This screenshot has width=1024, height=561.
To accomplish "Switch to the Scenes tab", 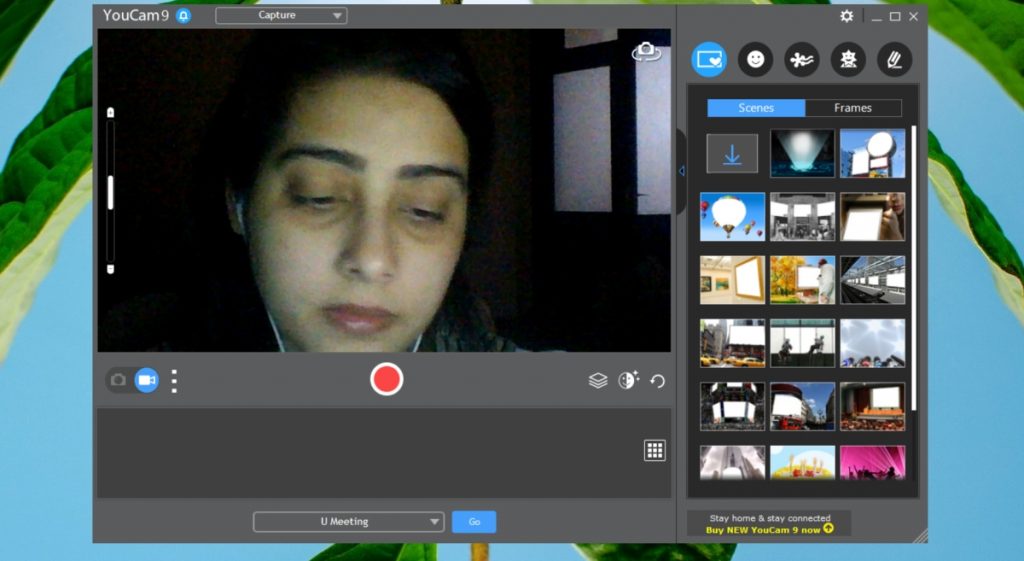I will (756, 108).
